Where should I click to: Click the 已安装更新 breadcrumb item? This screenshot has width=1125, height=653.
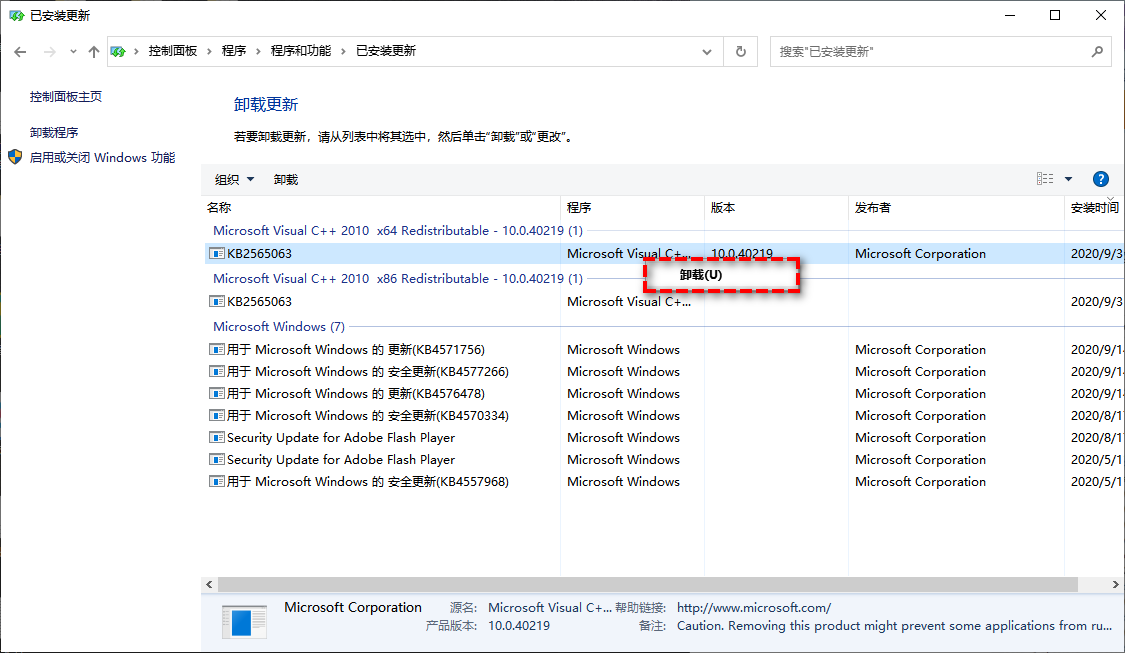386,51
